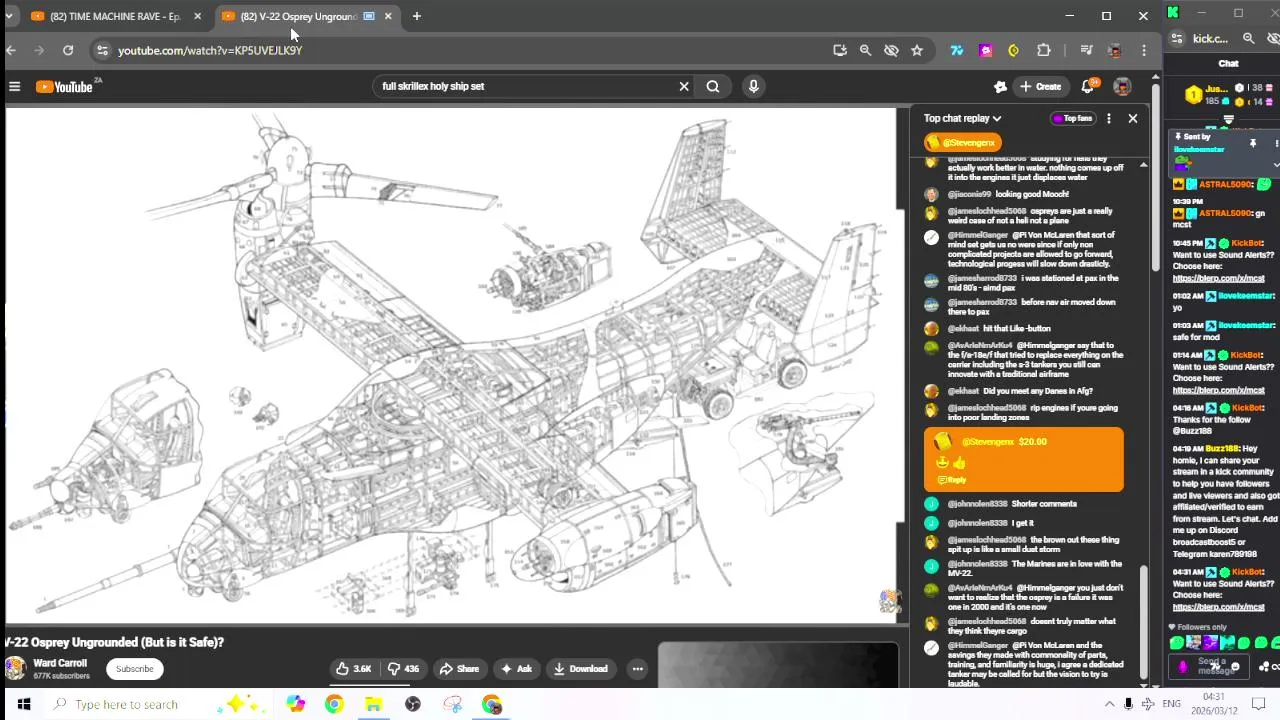Start voice search with the microphone
This screenshot has width=1280, height=720.
pyautogui.click(x=754, y=87)
